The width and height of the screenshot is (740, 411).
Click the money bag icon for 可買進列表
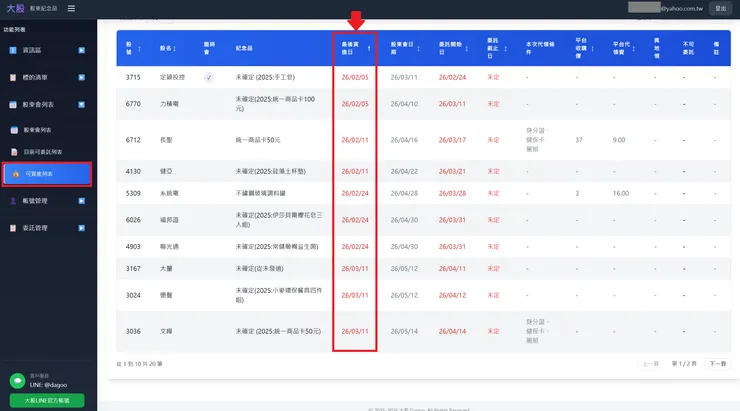16,174
